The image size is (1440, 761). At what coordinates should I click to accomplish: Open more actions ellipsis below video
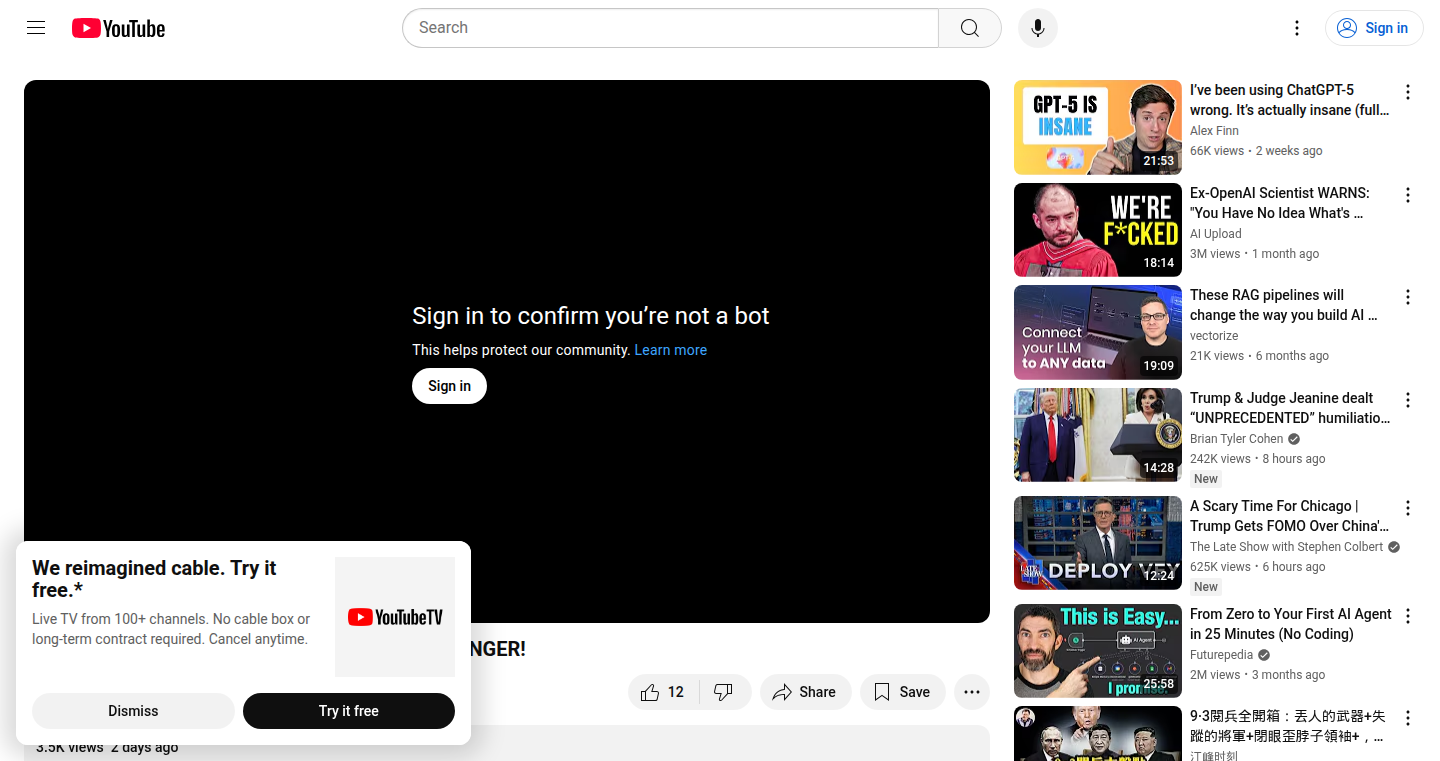coord(972,692)
